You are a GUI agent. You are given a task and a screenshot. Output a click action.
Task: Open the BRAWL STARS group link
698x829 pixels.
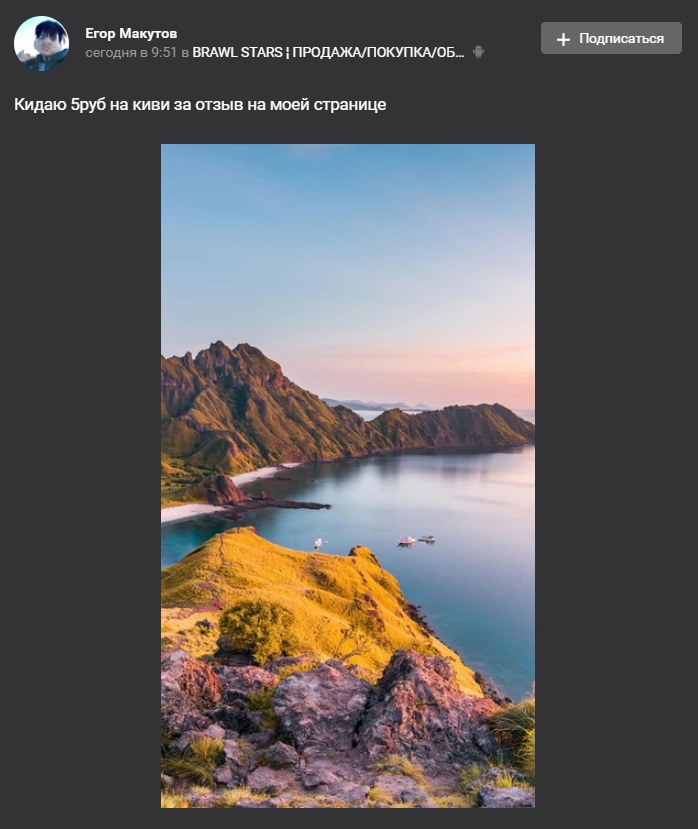point(328,52)
